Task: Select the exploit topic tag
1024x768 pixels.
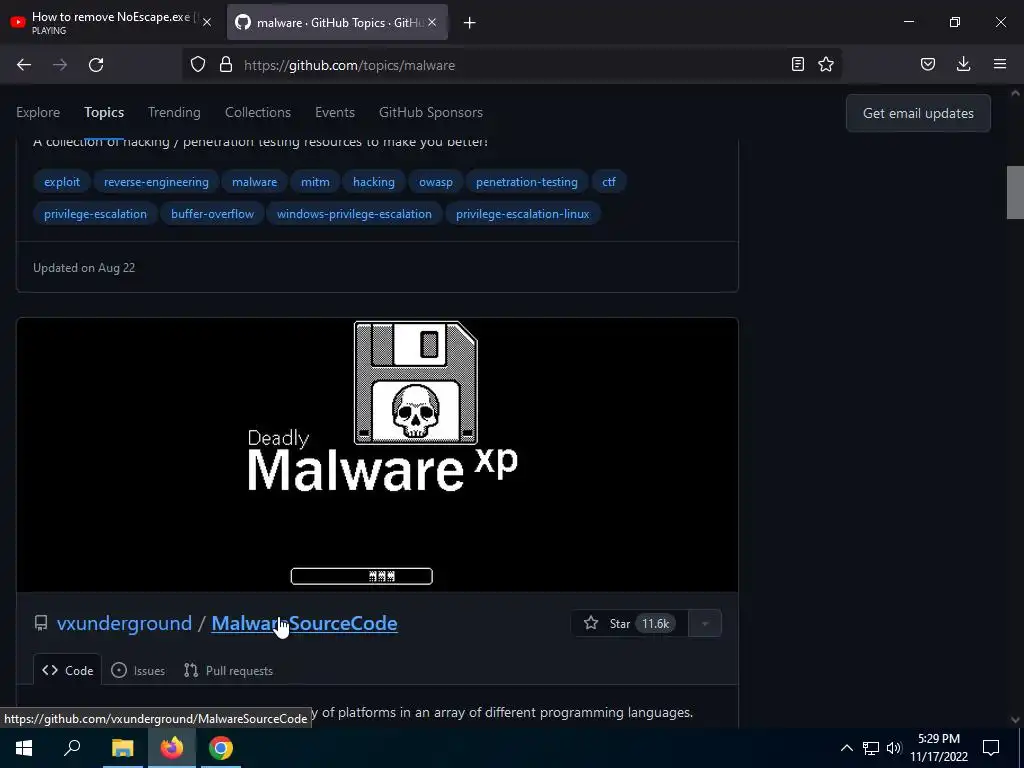Action: tap(62, 182)
